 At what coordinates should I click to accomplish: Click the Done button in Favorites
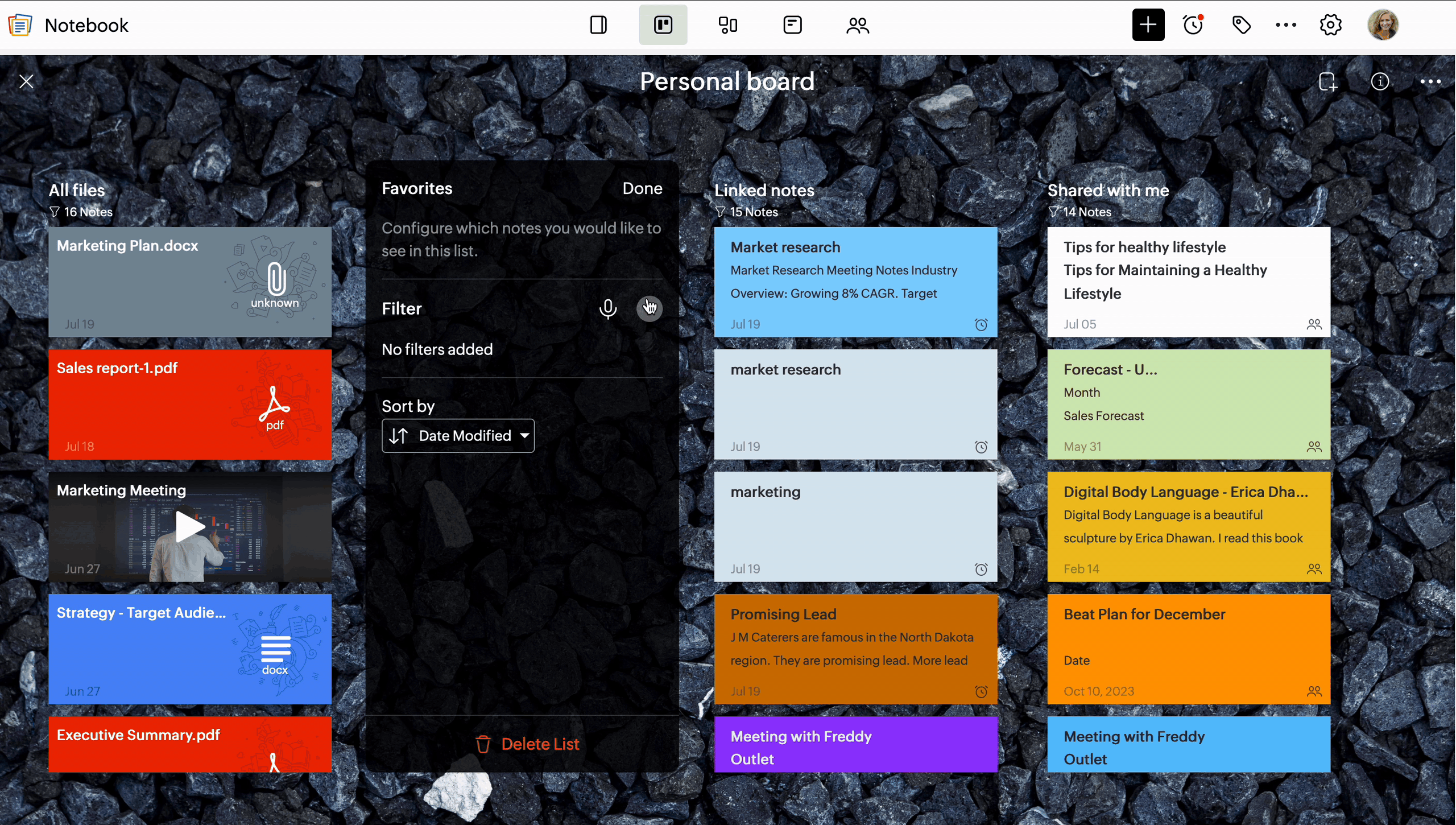coord(642,188)
